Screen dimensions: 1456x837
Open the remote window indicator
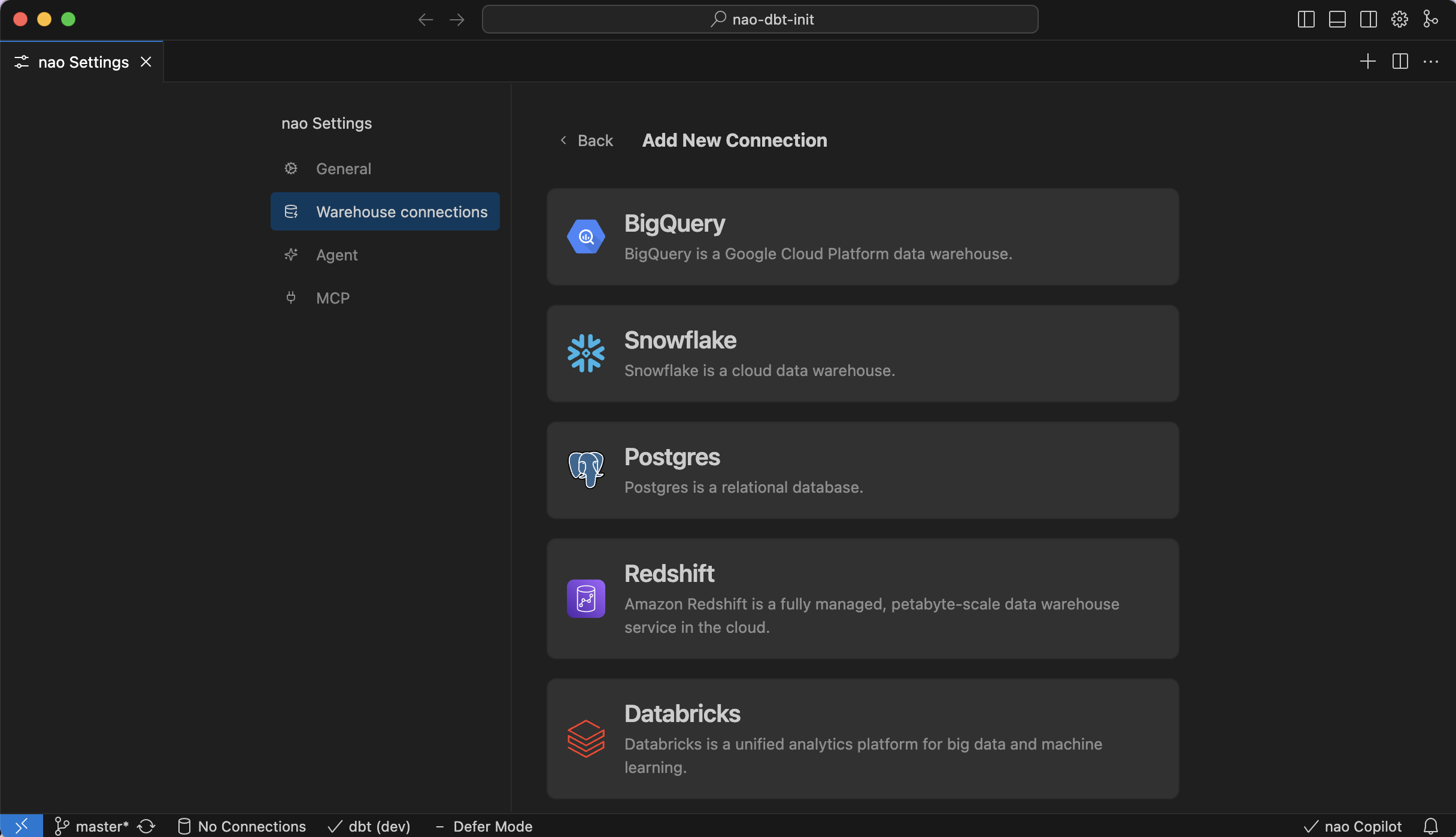pyautogui.click(x=22, y=826)
